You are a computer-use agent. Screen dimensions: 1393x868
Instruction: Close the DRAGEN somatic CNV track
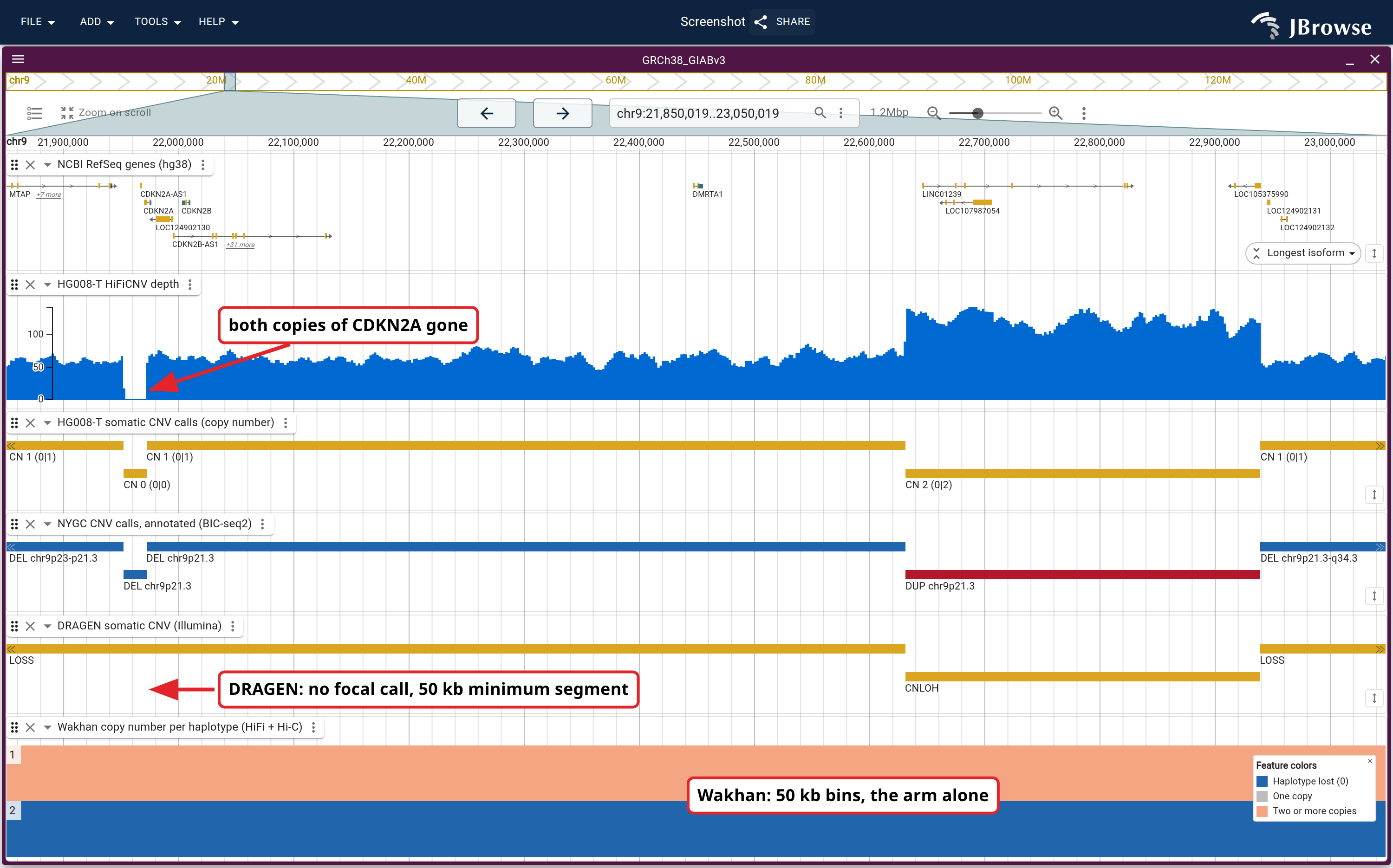click(x=31, y=626)
